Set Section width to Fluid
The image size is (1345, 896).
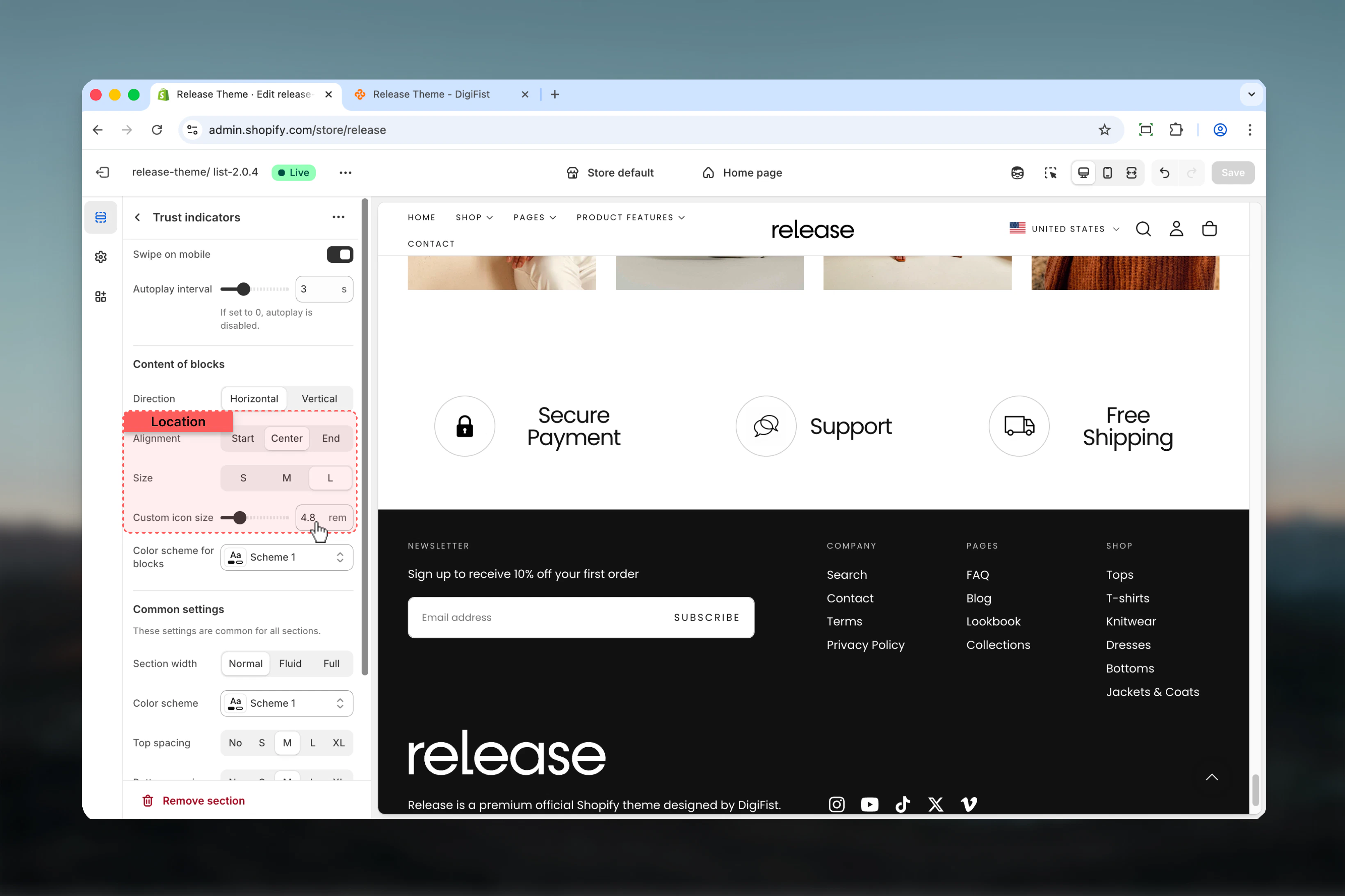coord(290,664)
